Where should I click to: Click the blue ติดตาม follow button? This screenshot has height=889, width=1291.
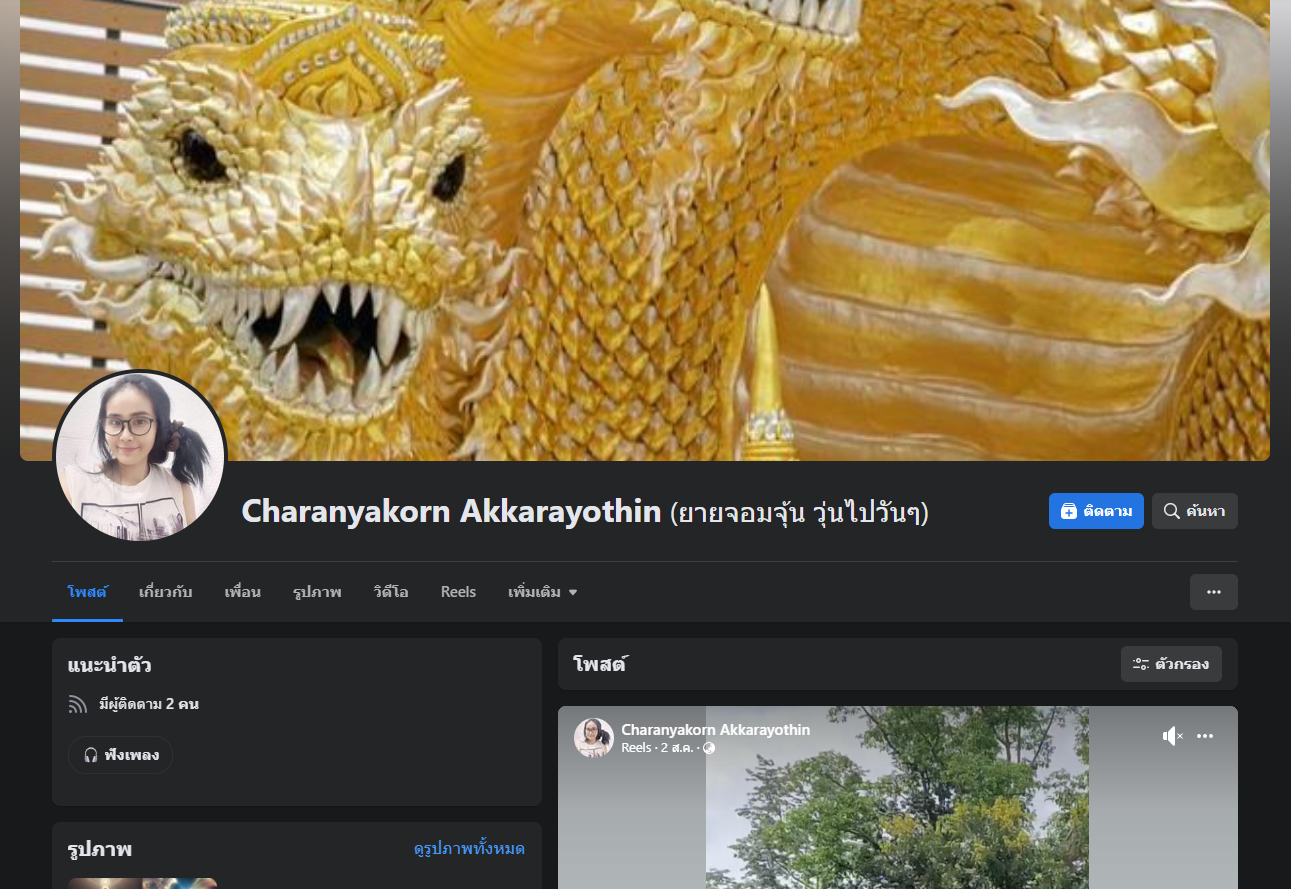coord(1096,511)
